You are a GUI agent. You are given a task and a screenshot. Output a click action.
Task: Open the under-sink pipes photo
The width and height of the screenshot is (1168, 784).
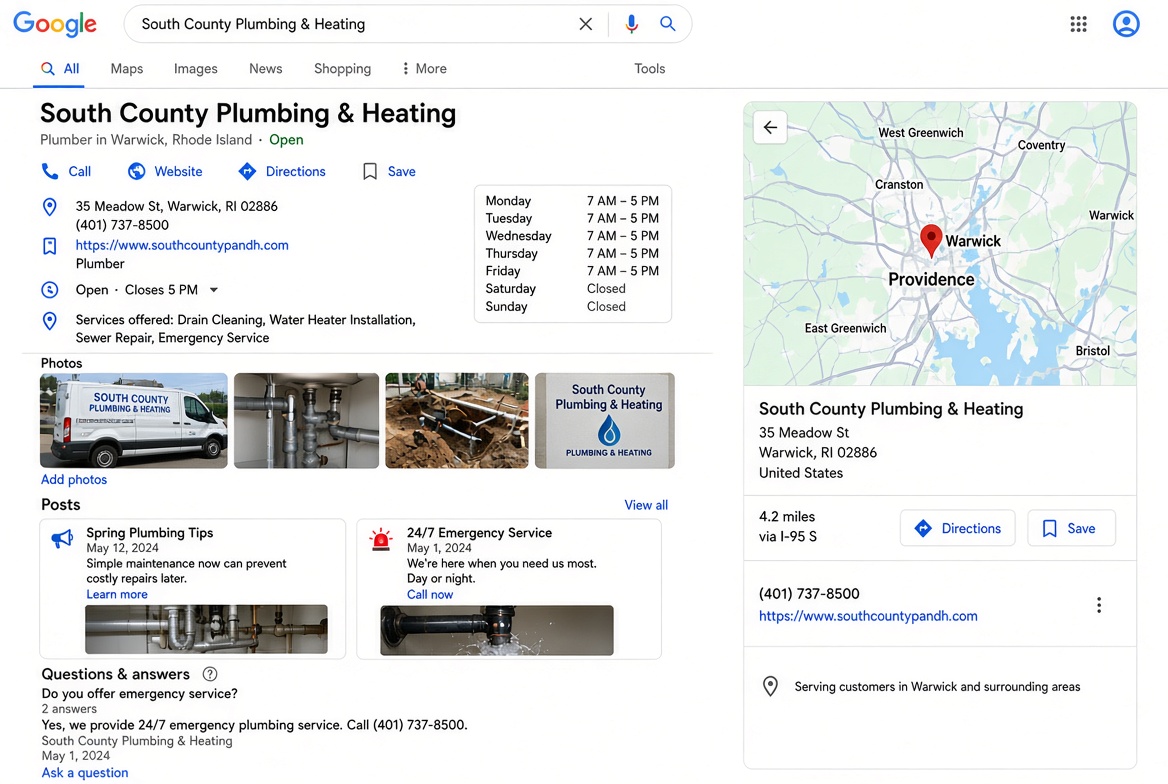click(306, 421)
